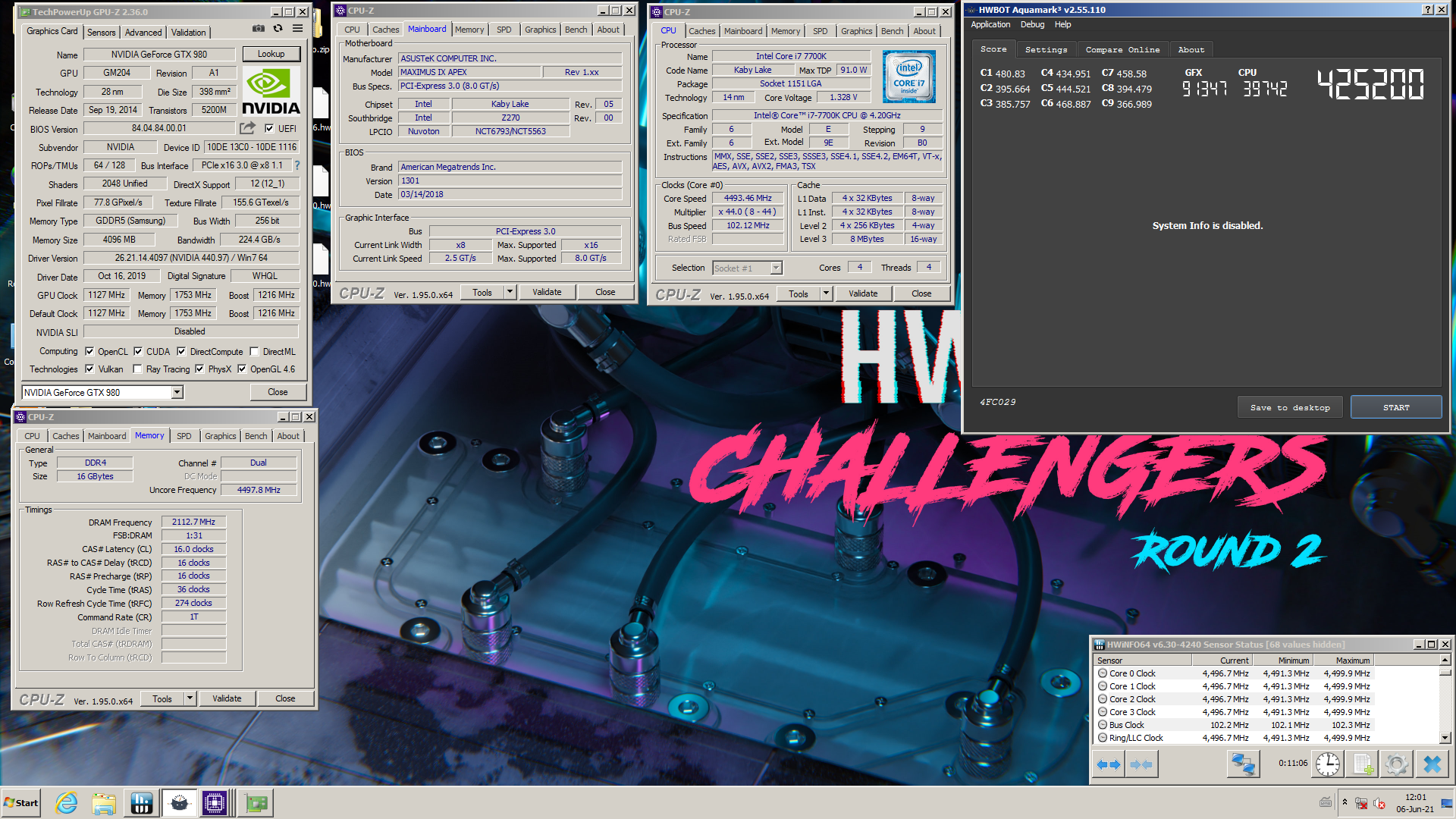Enable the DirectML checkbox
1456x819 pixels.
pos(255,351)
